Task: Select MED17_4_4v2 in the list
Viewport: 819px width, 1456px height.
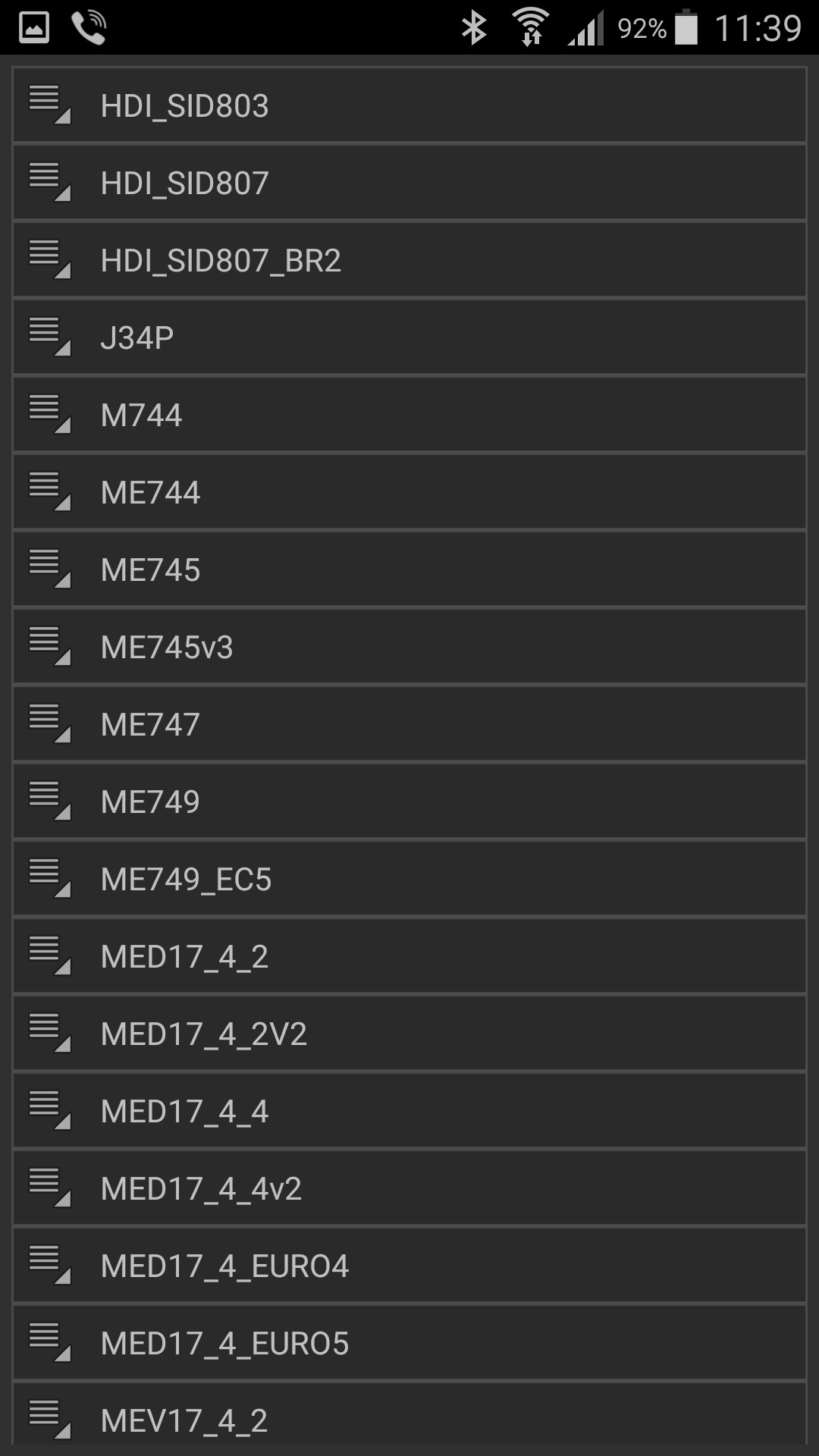Action: (409, 1188)
